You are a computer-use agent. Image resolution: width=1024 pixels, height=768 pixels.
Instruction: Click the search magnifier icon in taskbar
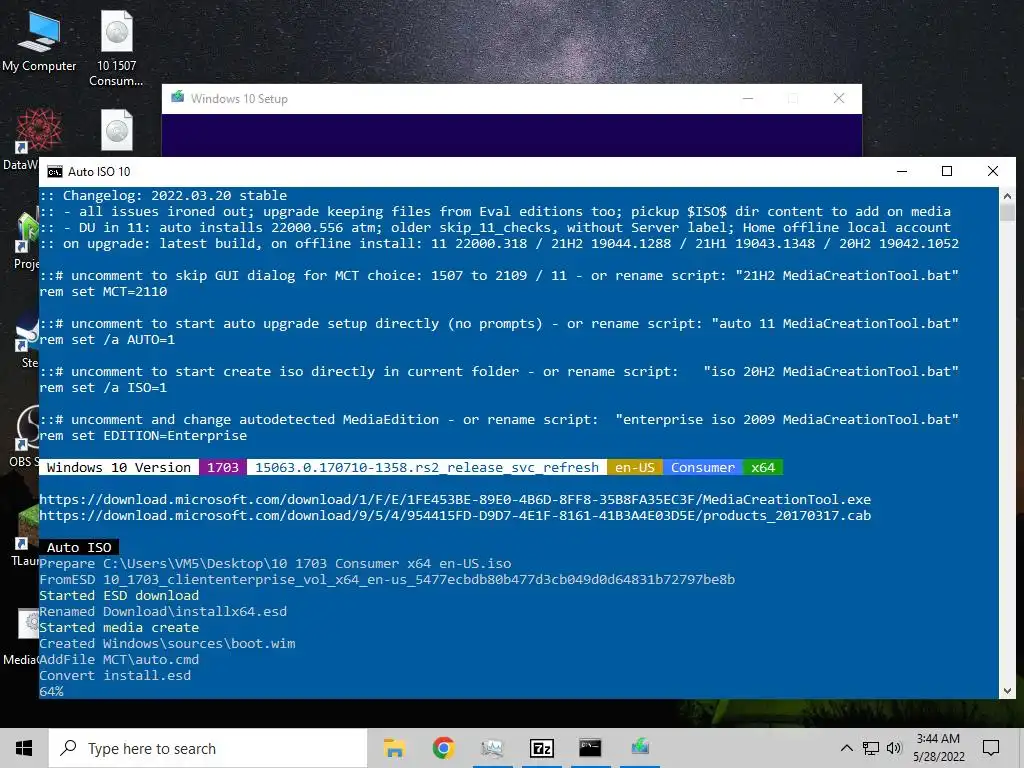69,748
